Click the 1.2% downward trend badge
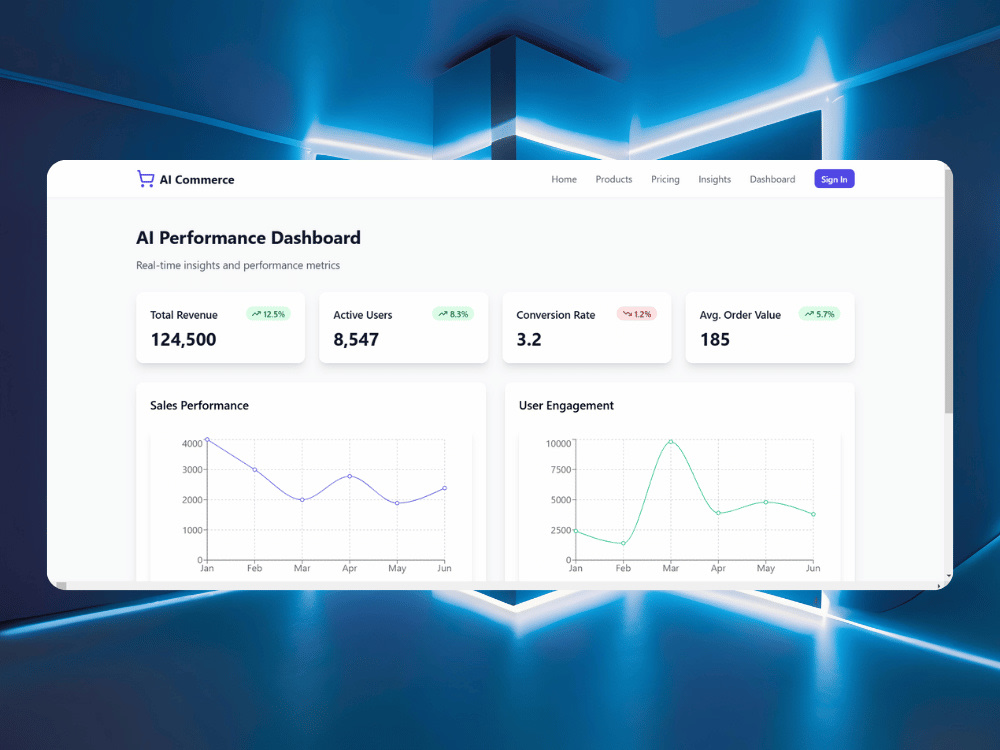The image size is (1000, 750). coord(636,314)
